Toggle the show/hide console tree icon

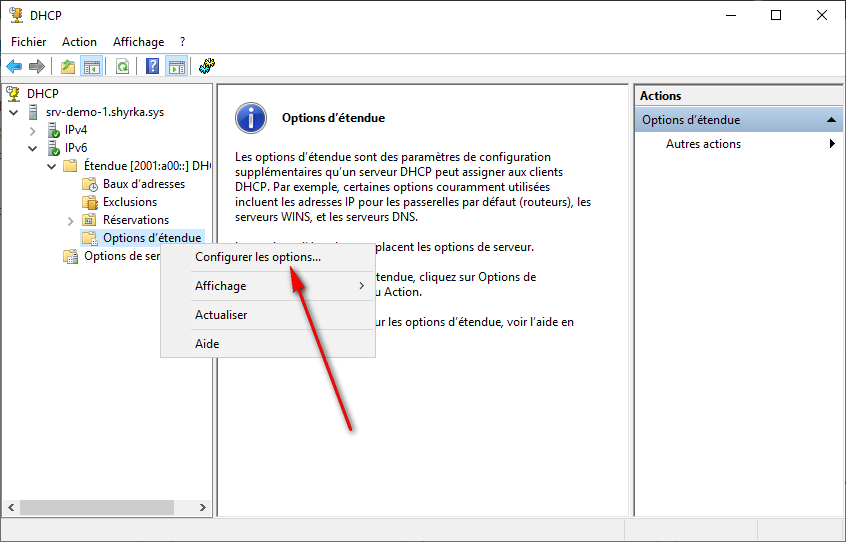[91, 67]
